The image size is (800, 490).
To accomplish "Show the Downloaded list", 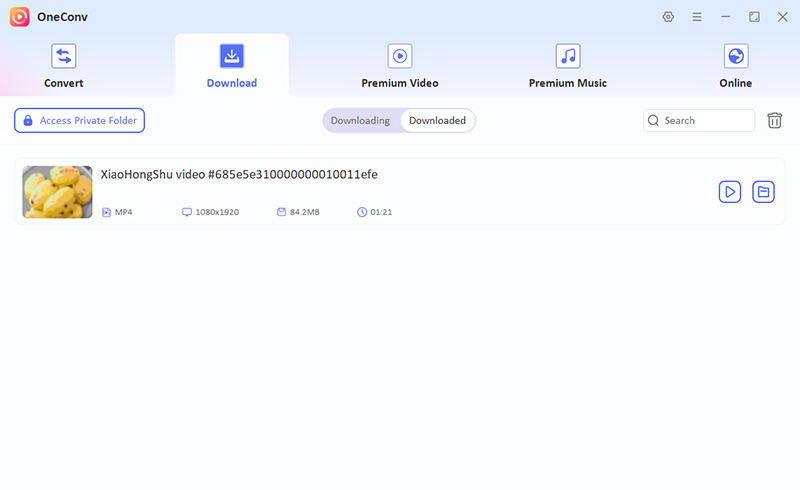I will pyautogui.click(x=437, y=120).
